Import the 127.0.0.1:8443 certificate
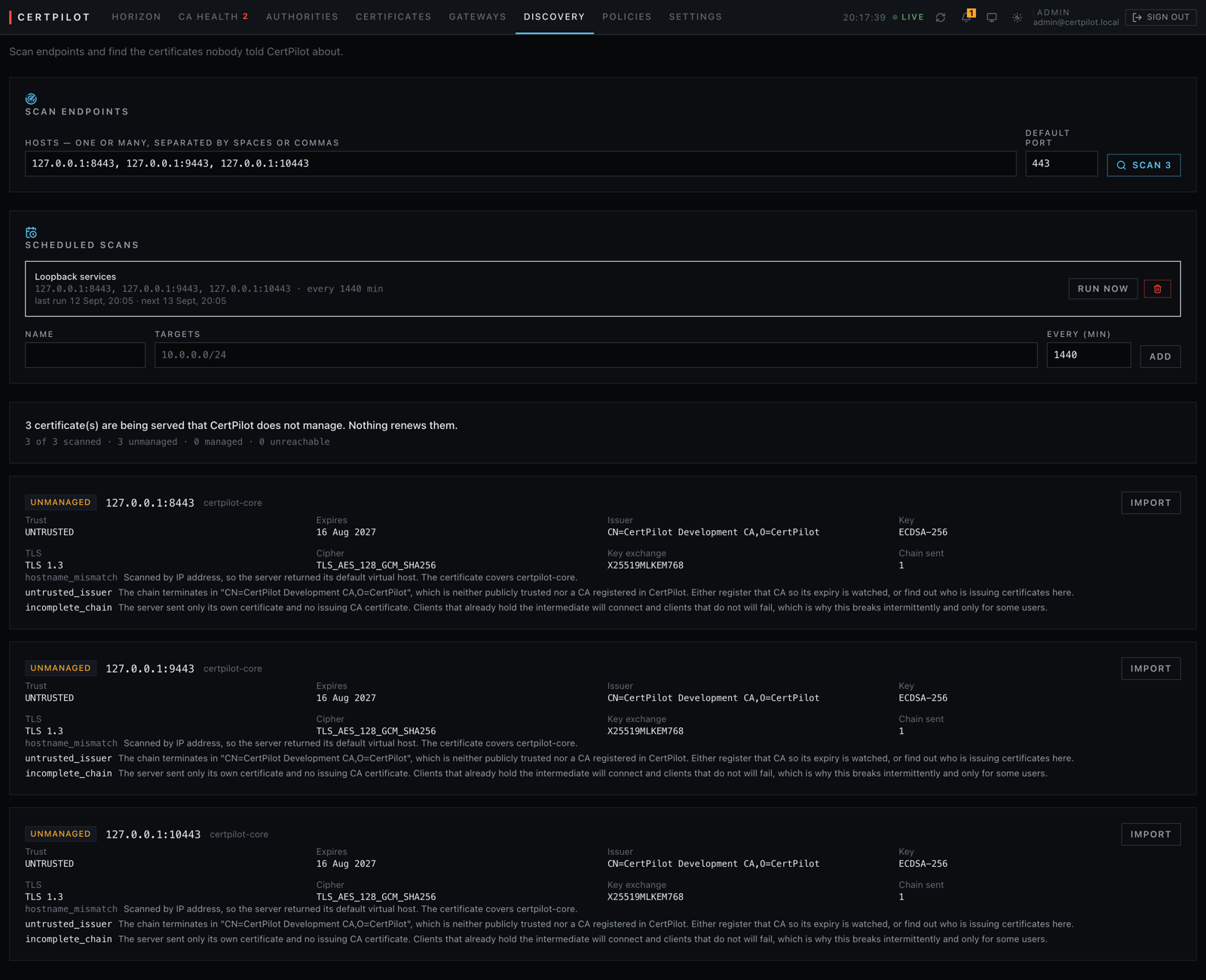Screen dimensions: 1206x980 (x=1151, y=503)
